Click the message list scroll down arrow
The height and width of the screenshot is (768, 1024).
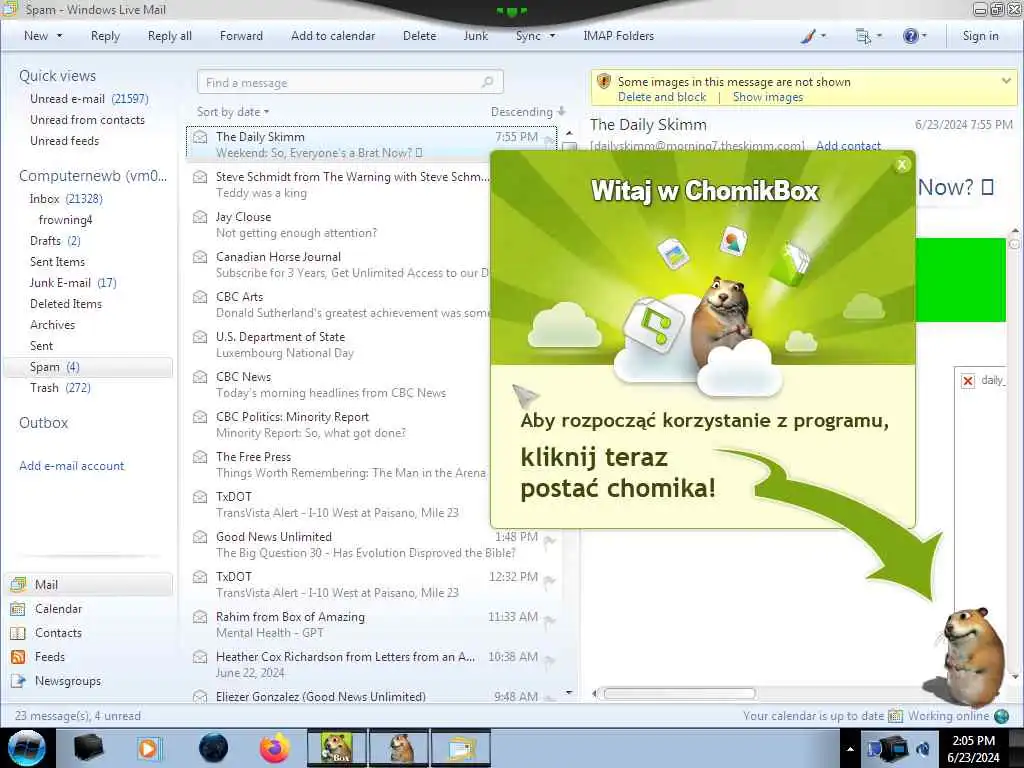coord(569,692)
